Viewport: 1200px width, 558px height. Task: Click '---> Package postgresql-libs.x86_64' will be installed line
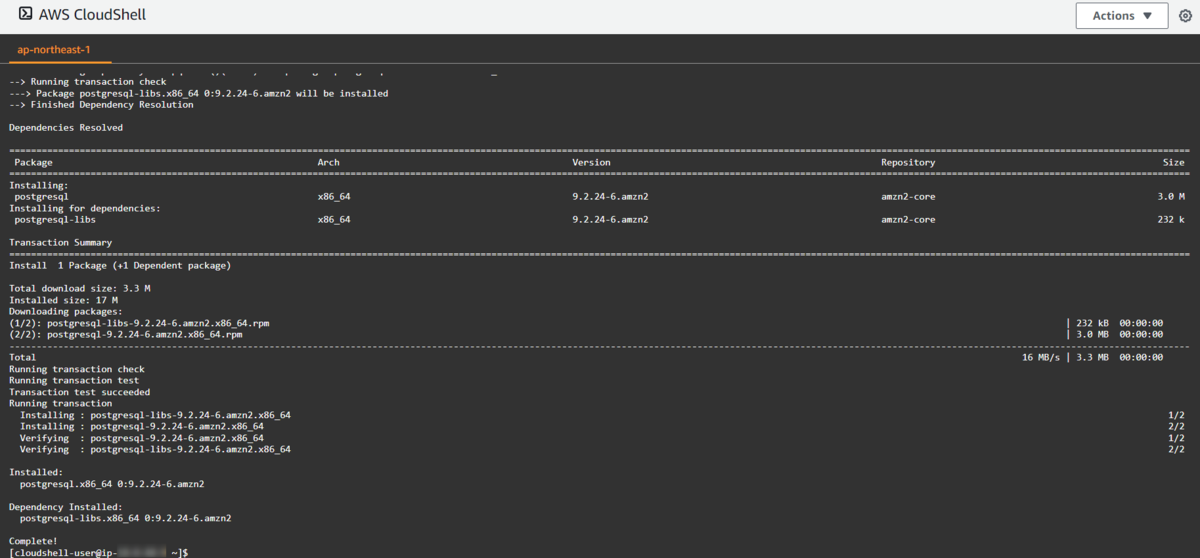pyautogui.click(x=199, y=94)
